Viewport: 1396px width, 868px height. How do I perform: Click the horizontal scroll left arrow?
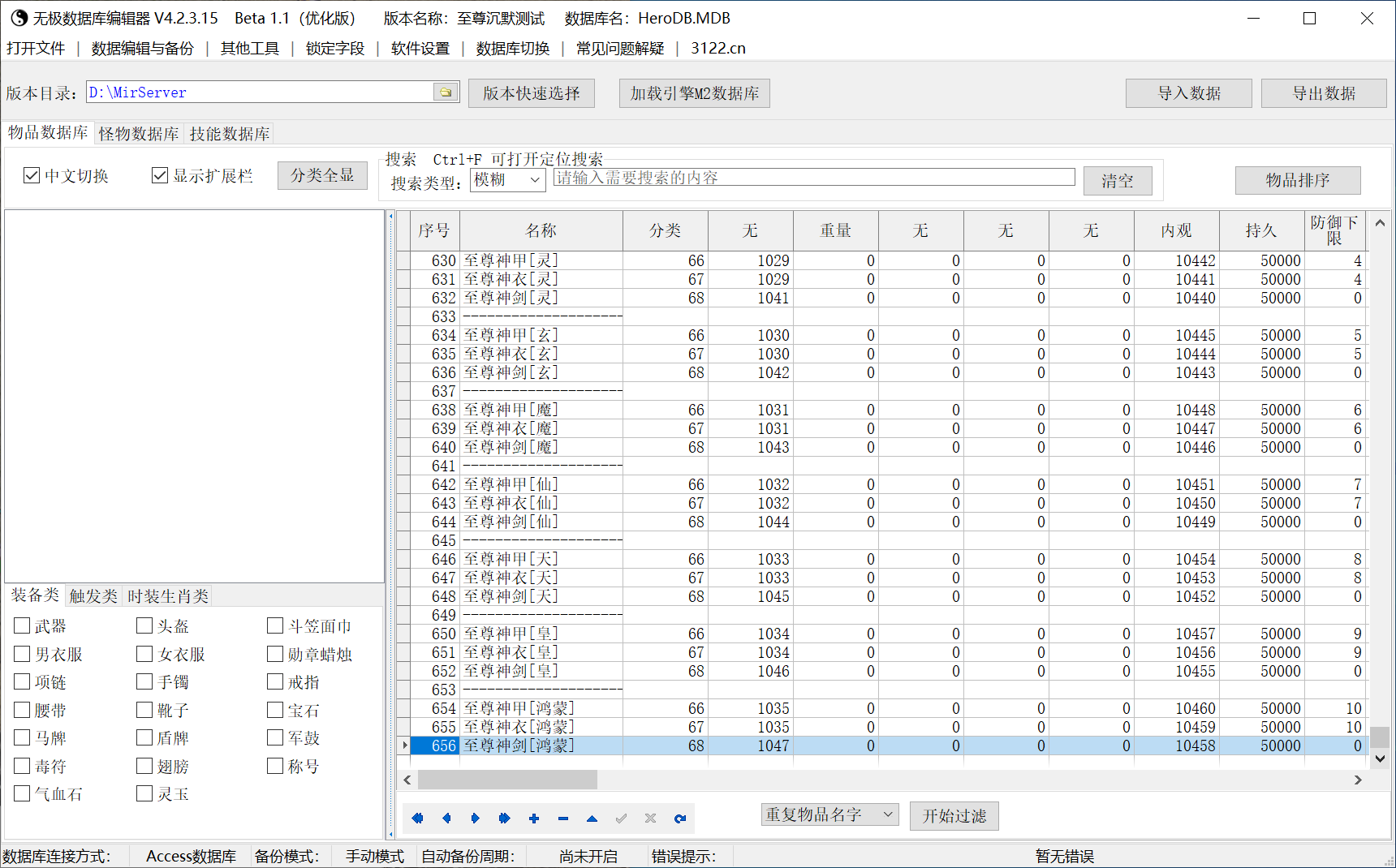click(x=407, y=780)
